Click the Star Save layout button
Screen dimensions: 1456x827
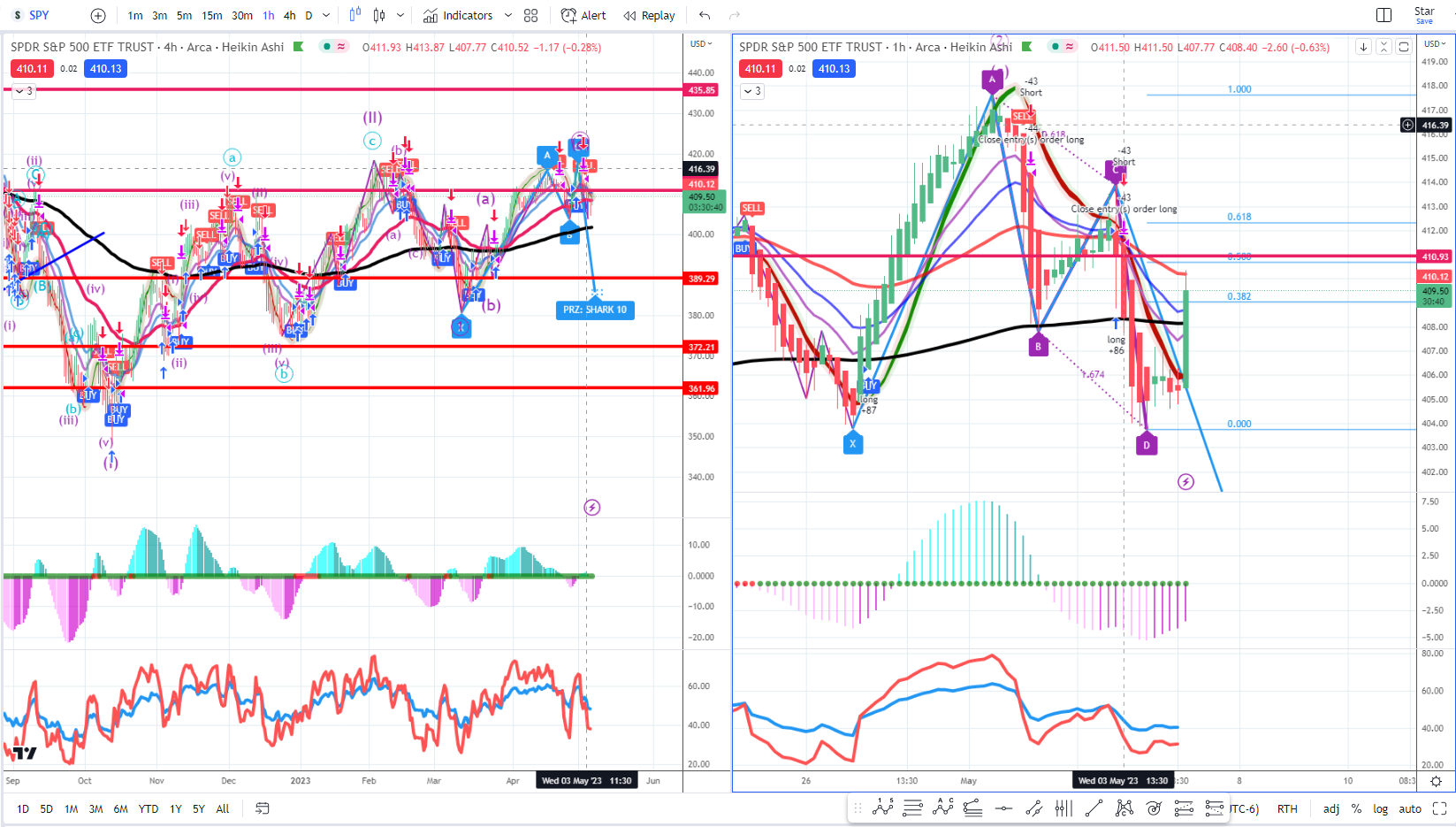point(1424,15)
